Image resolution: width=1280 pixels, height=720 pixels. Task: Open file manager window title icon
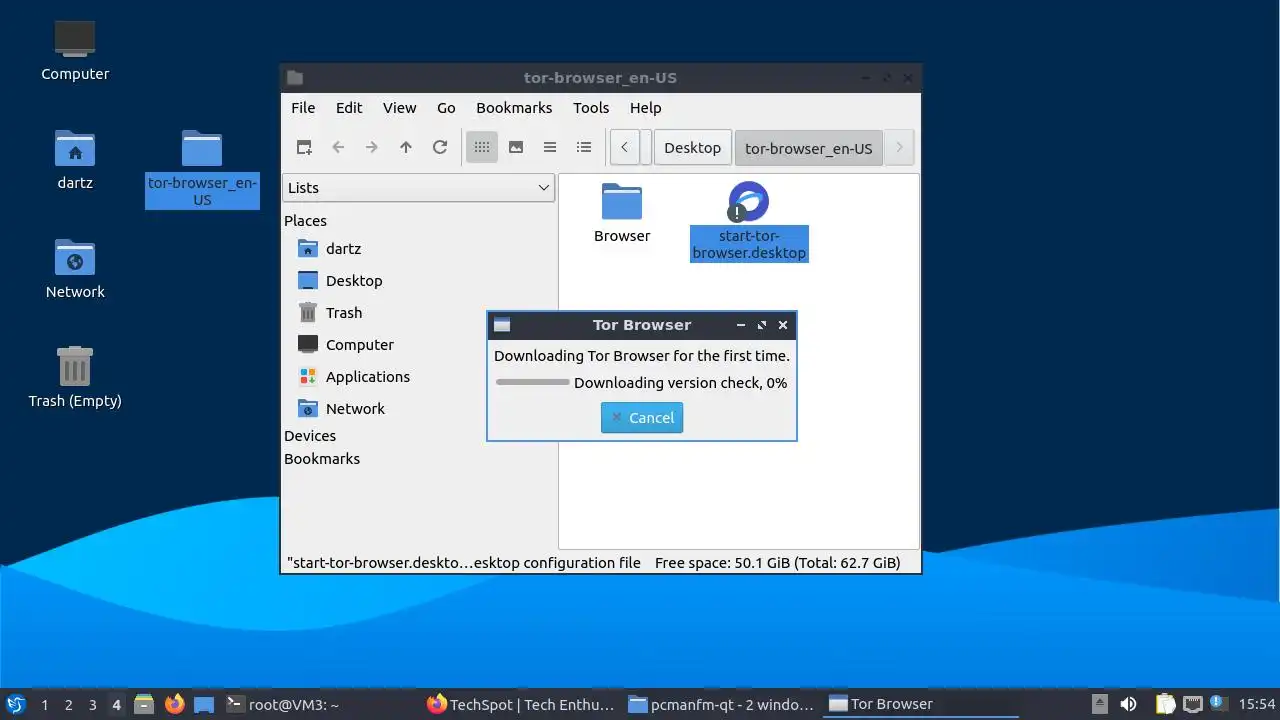295,78
